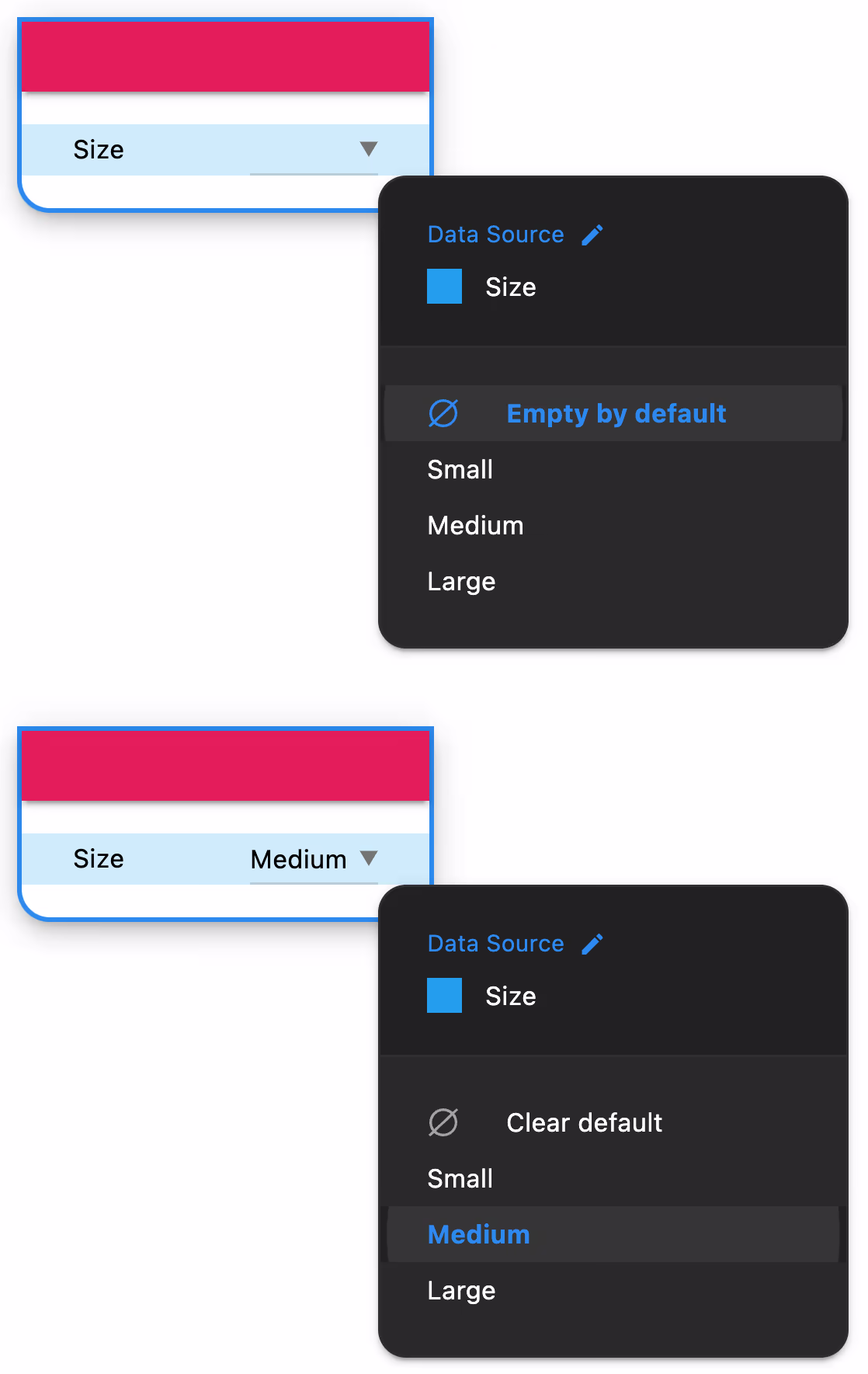Screen dimensions: 868x1374
Task: Select Small in the top options list
Action: [460, 469]
